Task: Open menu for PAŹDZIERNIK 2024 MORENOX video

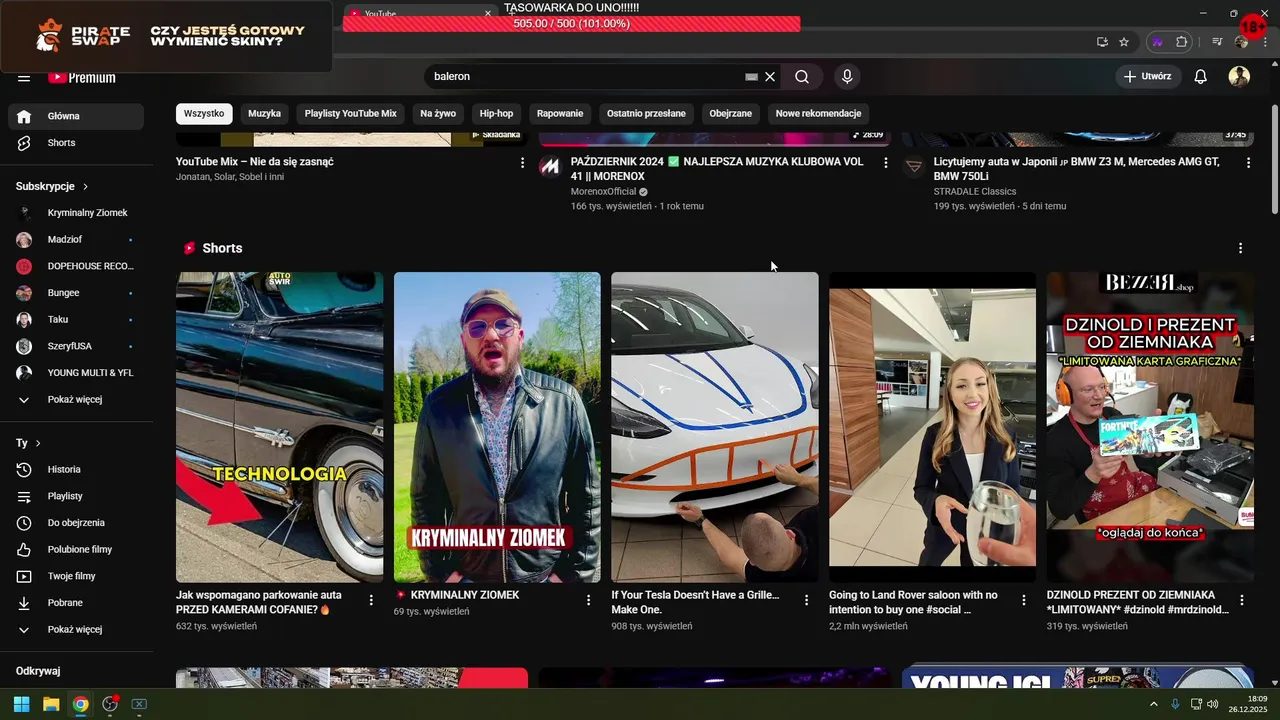Action: tap(885, 162)
